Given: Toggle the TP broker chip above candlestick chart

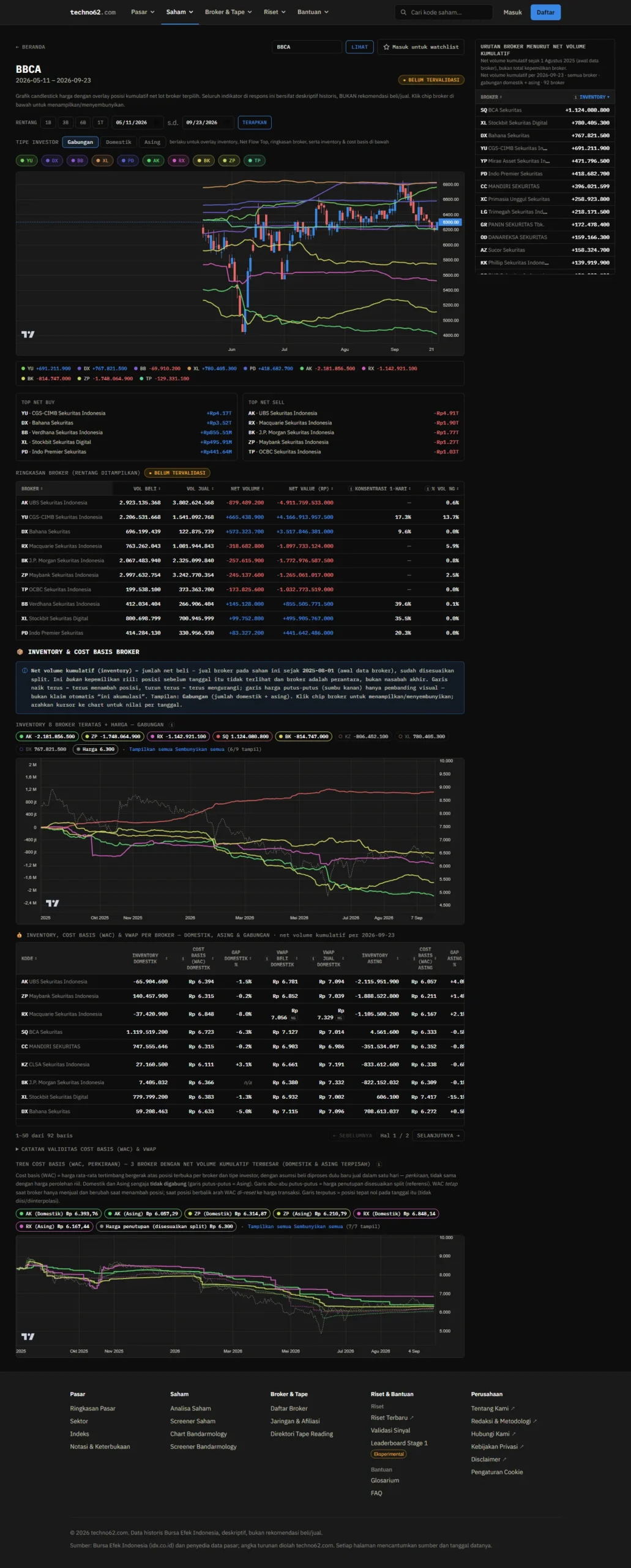Looking at the screenshot, I should (x=254, y=160).
